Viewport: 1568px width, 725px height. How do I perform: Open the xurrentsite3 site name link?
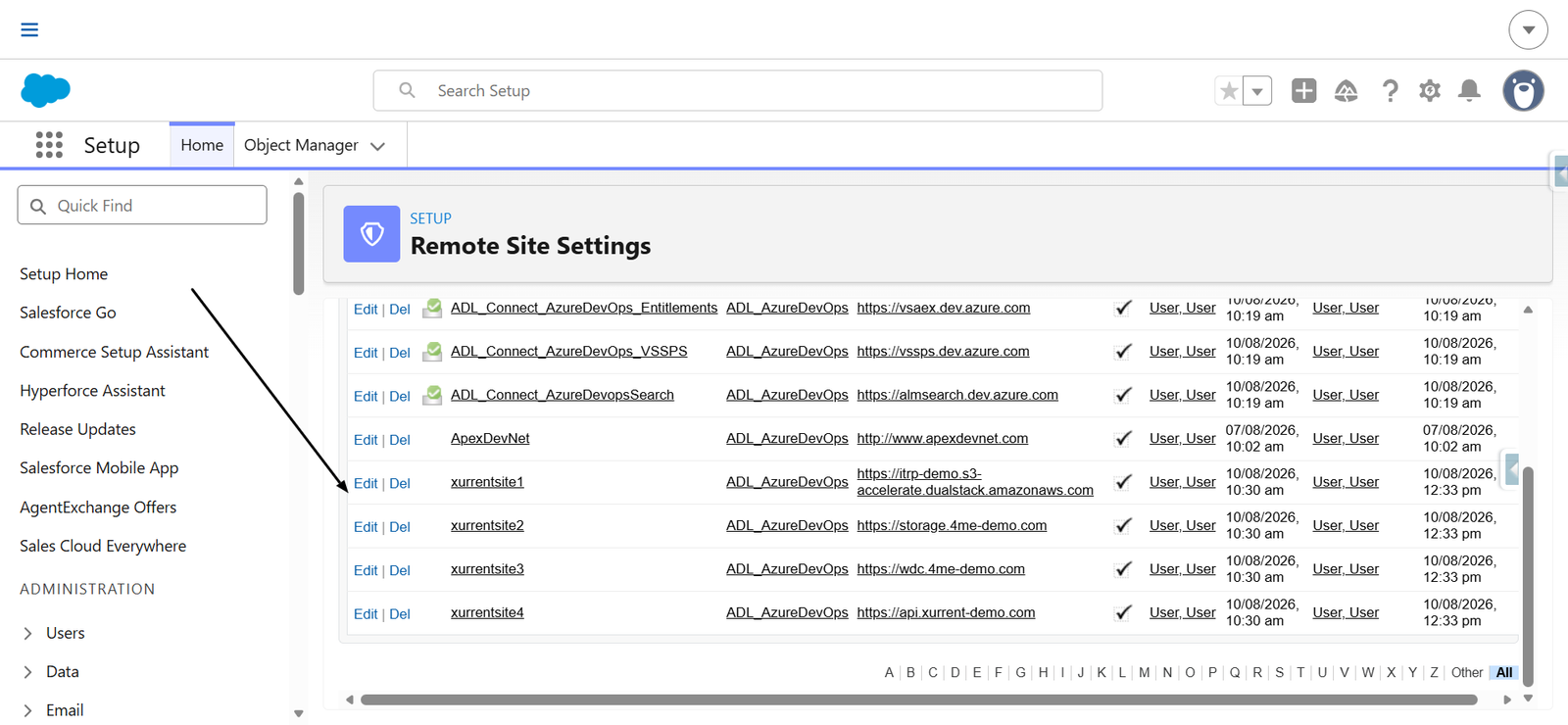click(487, 569)
